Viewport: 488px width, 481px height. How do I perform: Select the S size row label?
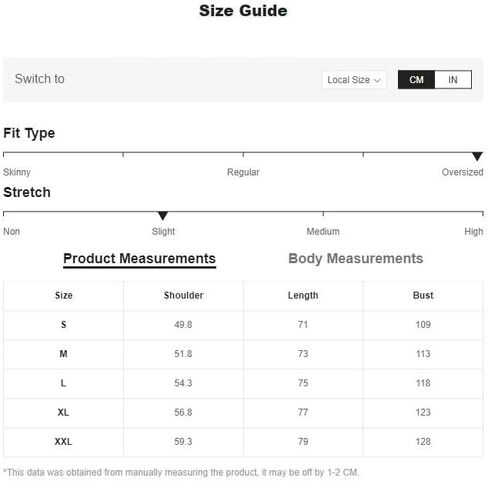point(64,325)
